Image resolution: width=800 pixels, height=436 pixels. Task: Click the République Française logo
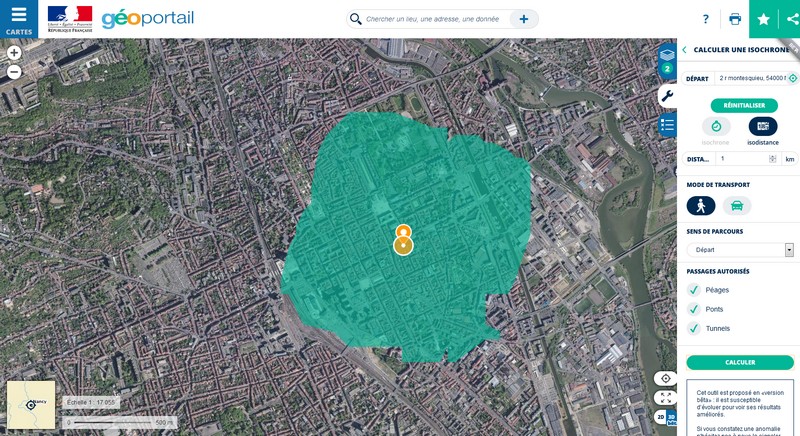pyautogui.click(x=70, y=19)
